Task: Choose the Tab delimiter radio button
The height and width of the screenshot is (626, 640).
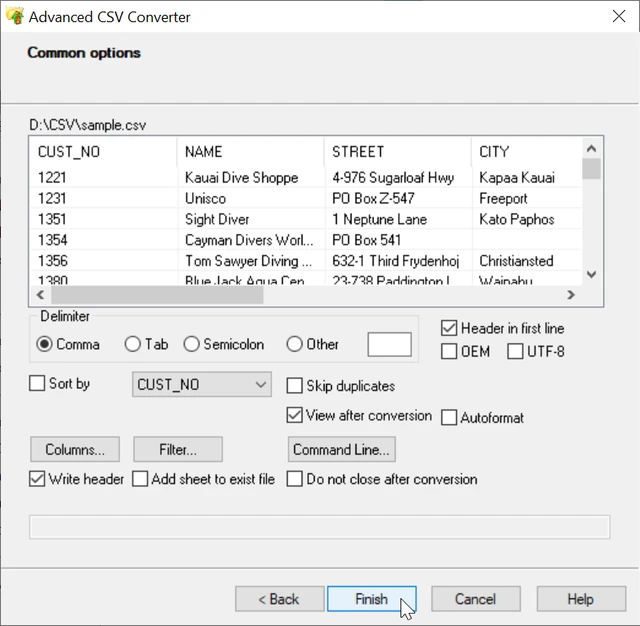Action: 132,344
